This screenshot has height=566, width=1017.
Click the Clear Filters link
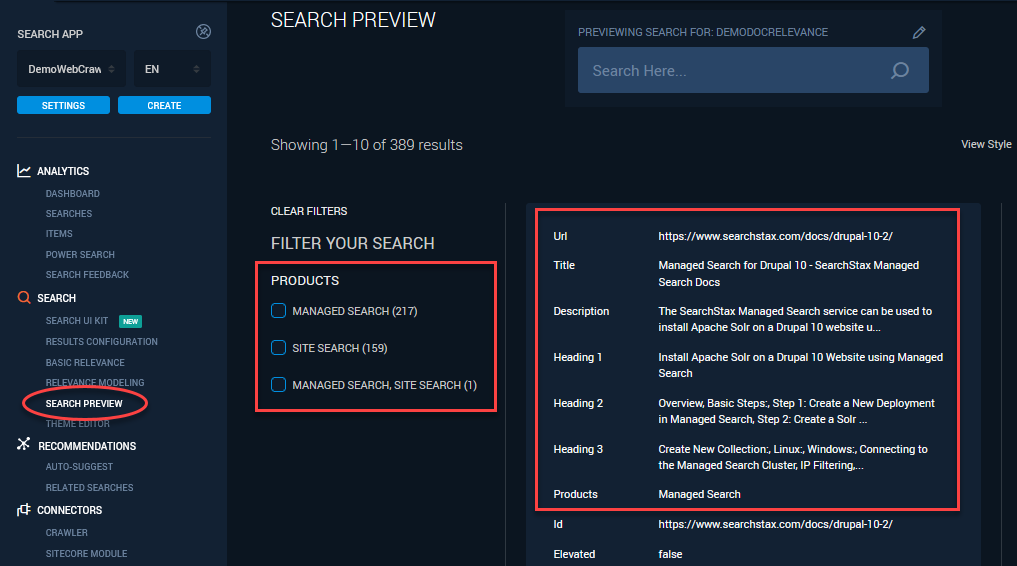309,211
